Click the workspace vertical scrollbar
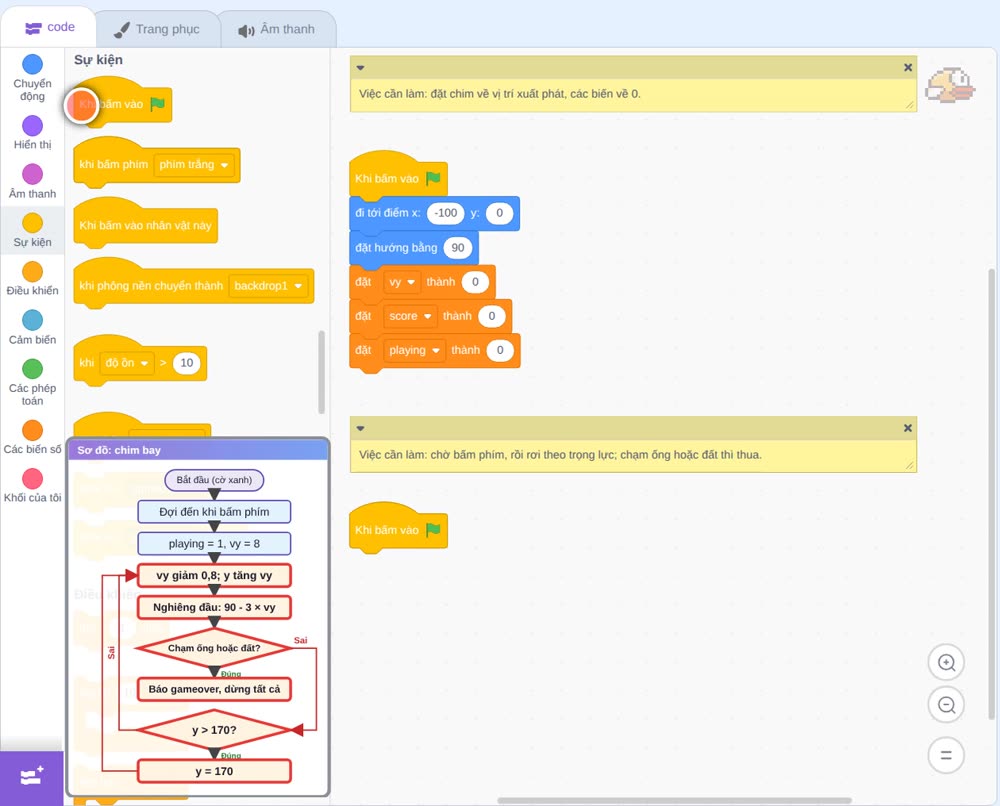 tap(991, 494)
